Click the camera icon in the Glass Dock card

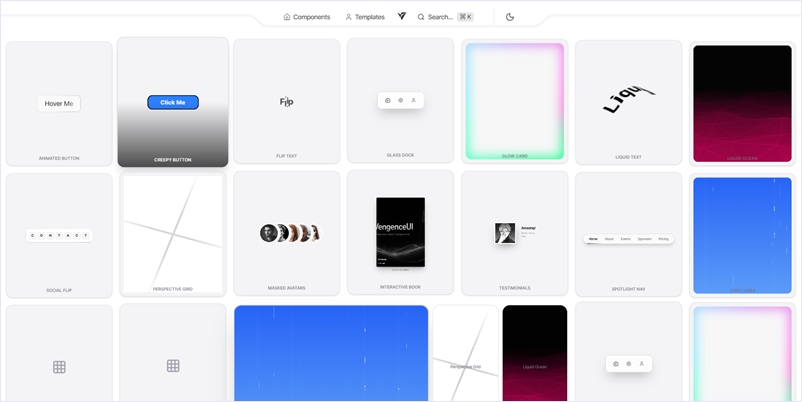coord(388,100)
